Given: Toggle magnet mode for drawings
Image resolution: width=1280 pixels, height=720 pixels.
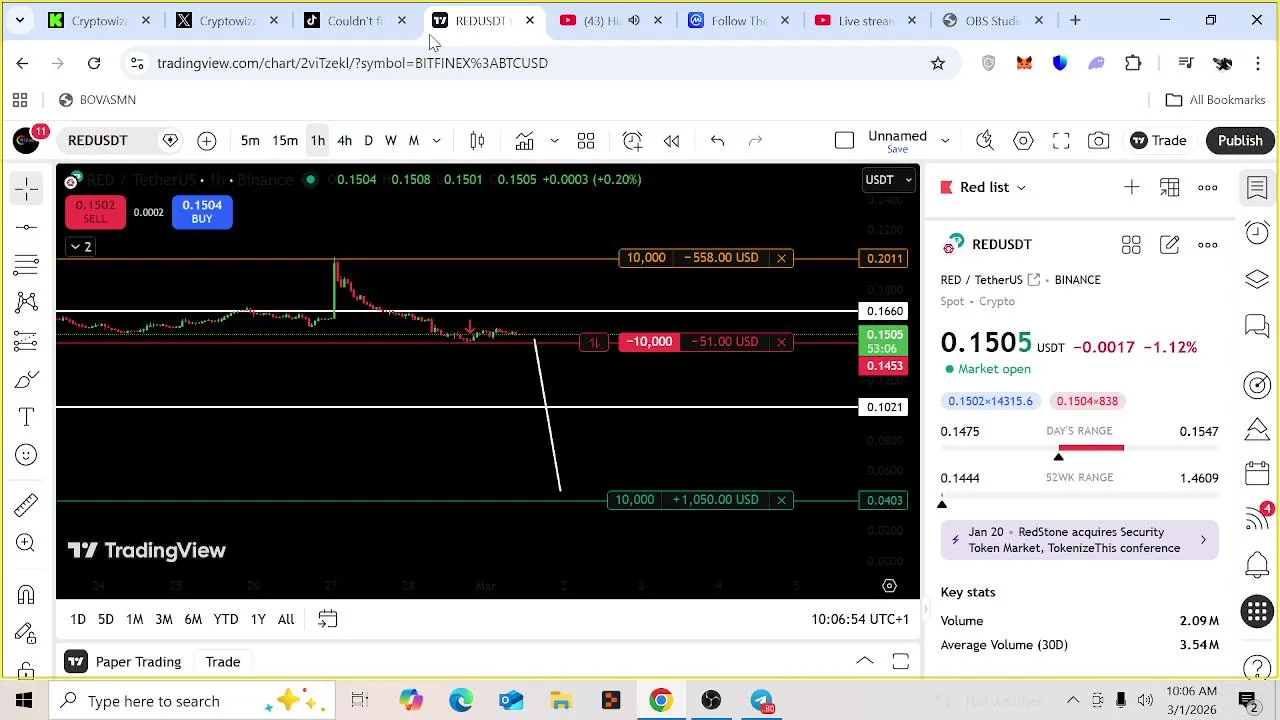Looking at the screenshot, I should (27, 595).
